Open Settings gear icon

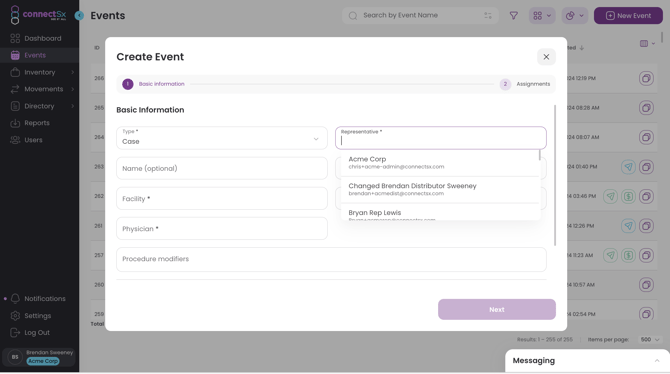click(x=15, y=315)
